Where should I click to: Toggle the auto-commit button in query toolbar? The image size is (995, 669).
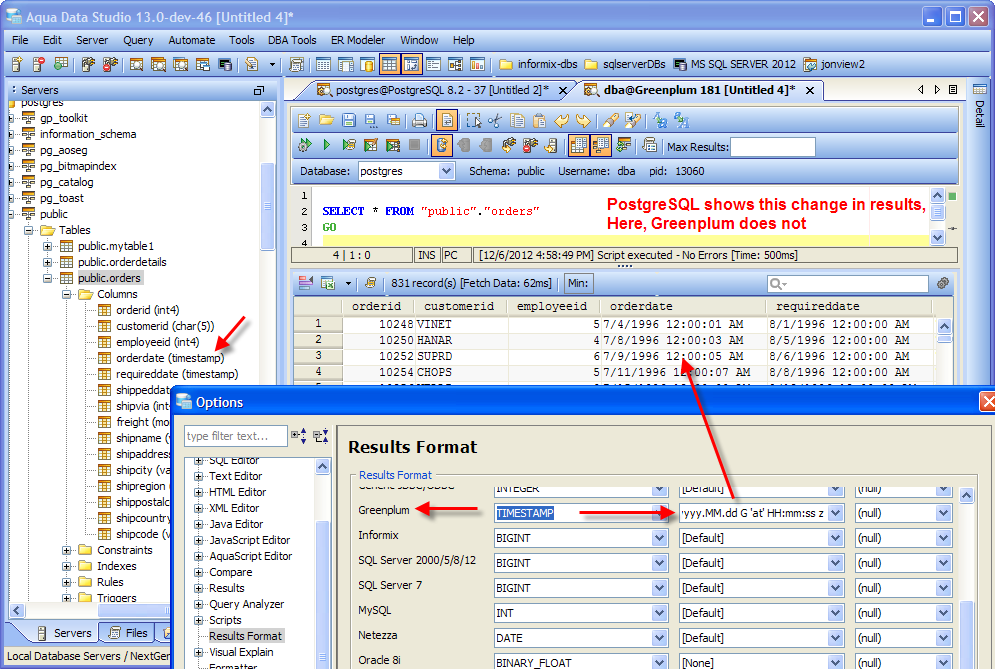442,145
